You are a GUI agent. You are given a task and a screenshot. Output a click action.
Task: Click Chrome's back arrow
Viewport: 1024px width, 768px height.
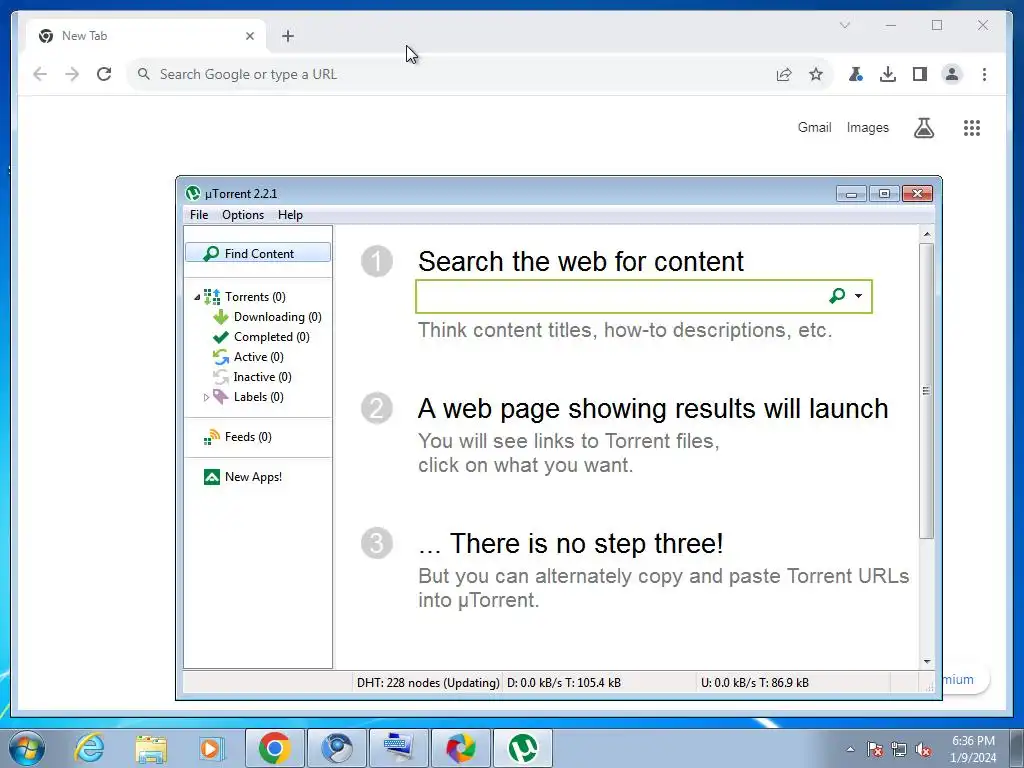[x=40, y=74]
